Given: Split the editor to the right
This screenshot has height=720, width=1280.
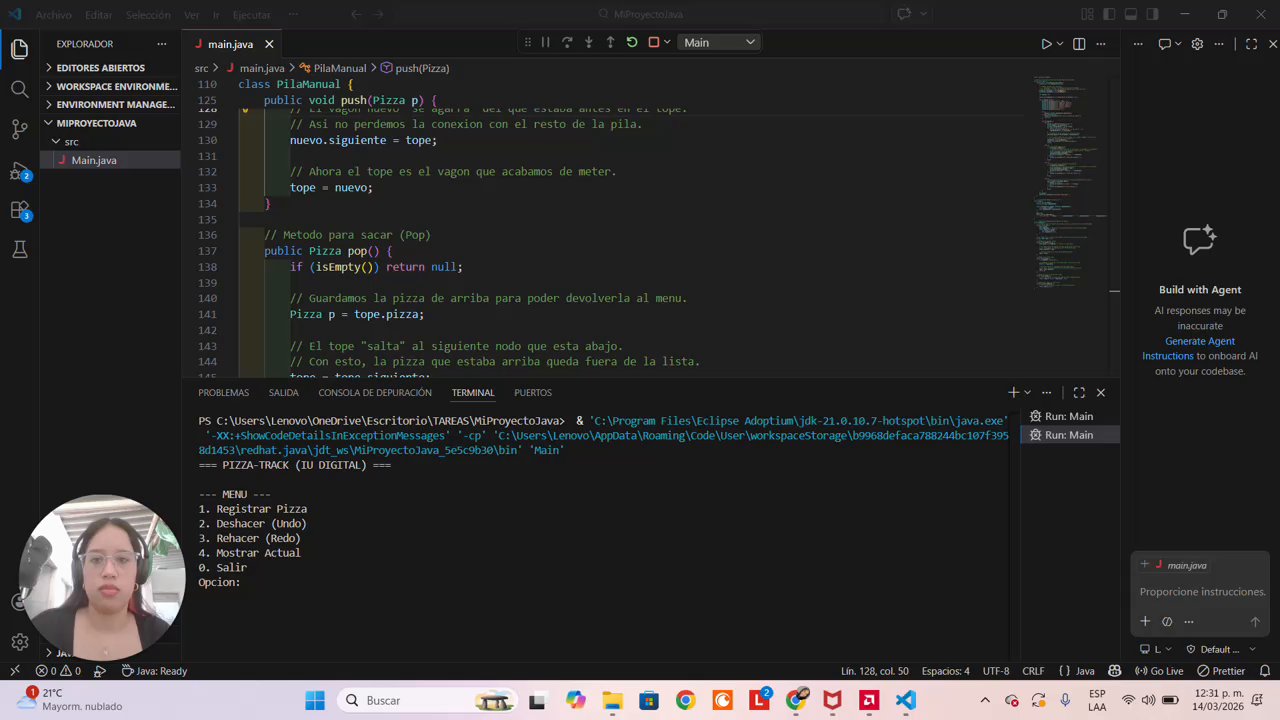Looking at the screenshot, I should [x=1079, y=44].
